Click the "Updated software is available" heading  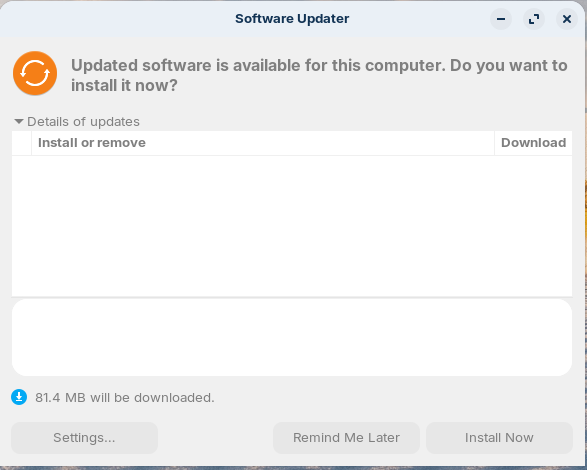coord(319,75)
